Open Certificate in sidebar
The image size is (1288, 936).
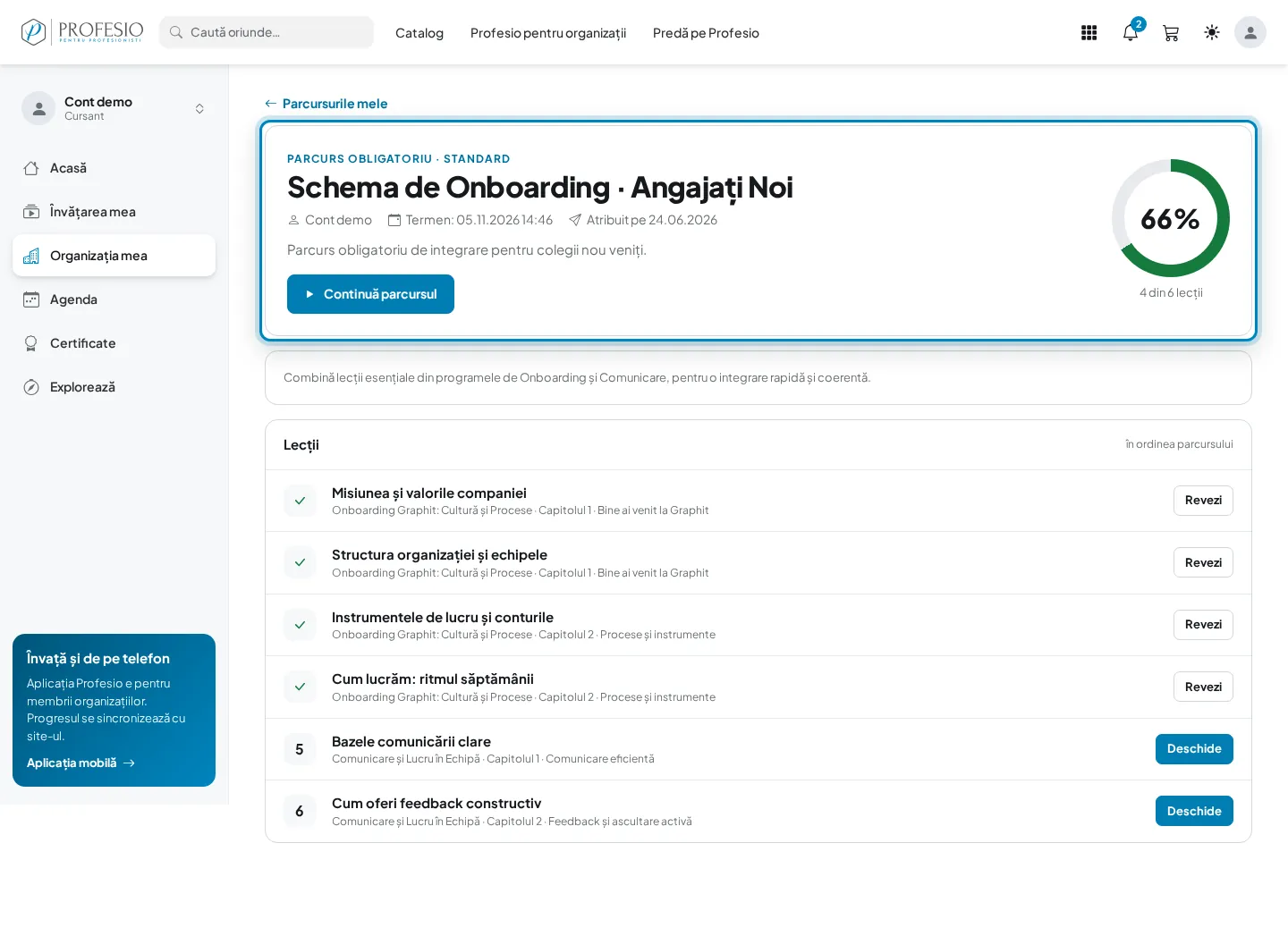[114, 343]
